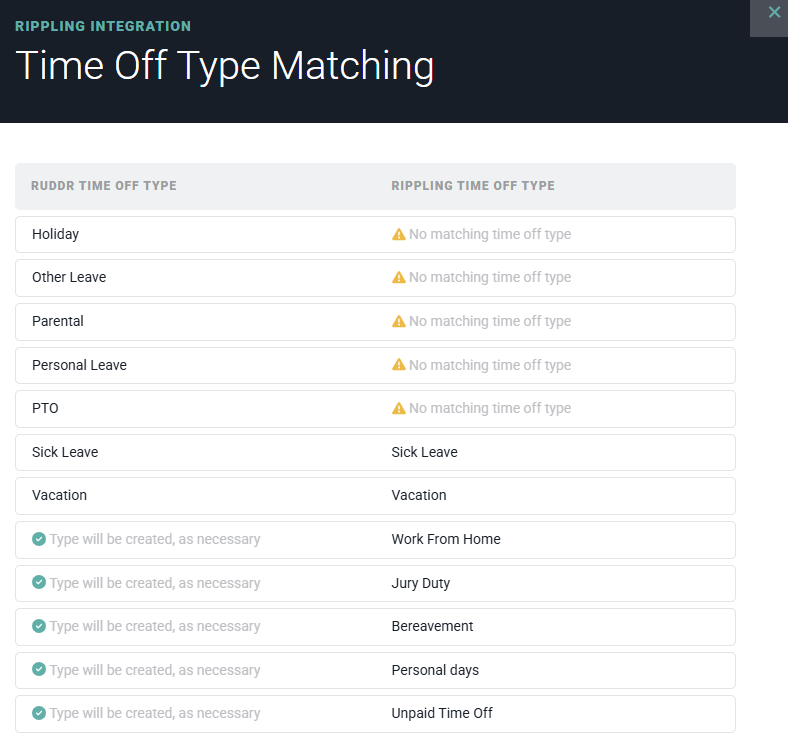The height and width of the screenshot is (750, 788).
Task: Click the Time Off Type Matching title
Action: pyautogui.click(x=225, y=66)
